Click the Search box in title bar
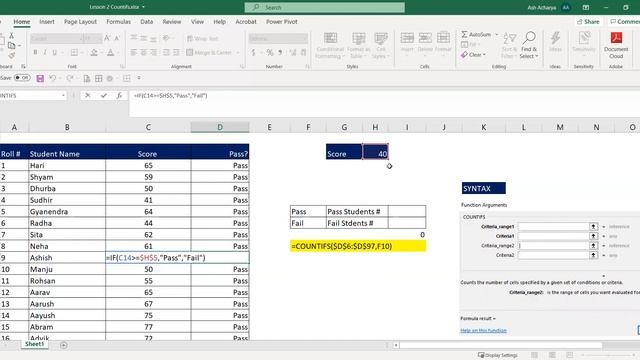The height and width of the screenshot is (360, 640). tap(324, 7)
